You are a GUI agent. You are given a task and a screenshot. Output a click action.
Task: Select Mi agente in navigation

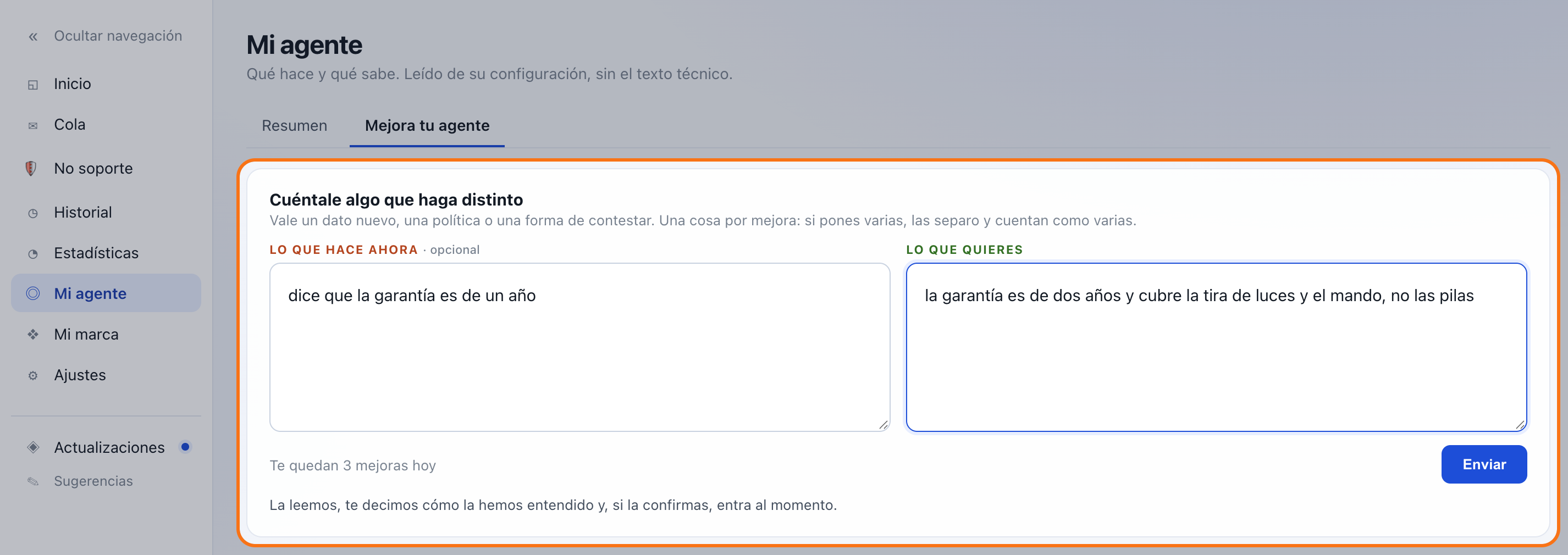click(106, 293)
